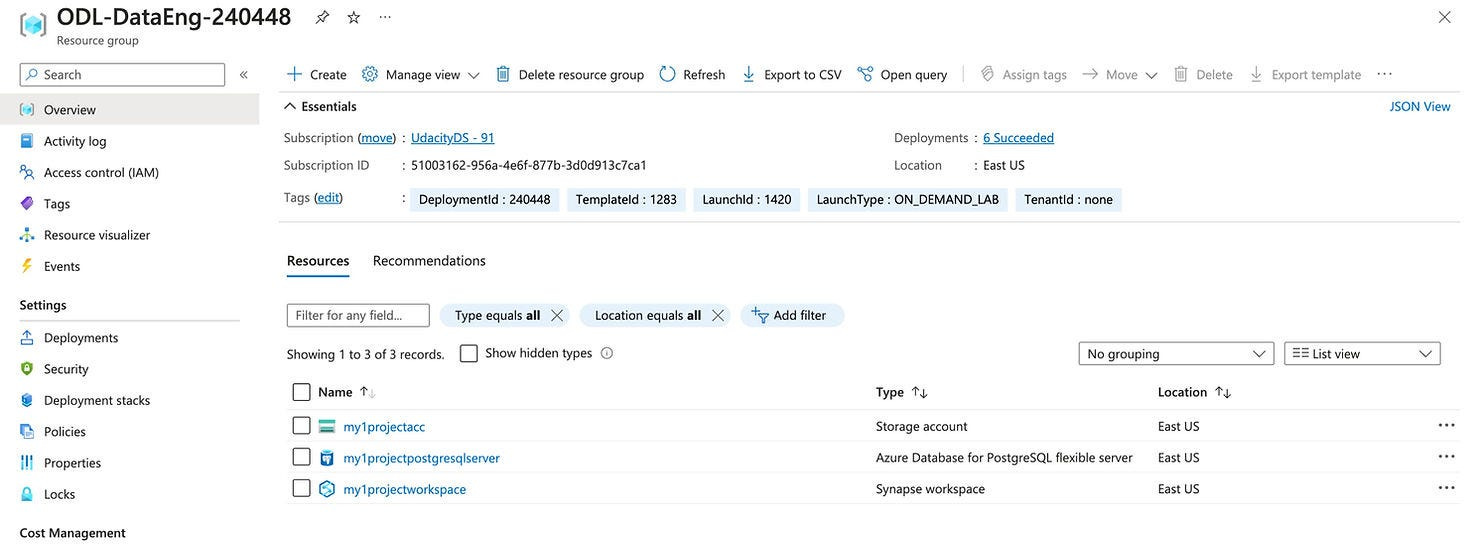Click the Access control people icon

pos(27,172)
